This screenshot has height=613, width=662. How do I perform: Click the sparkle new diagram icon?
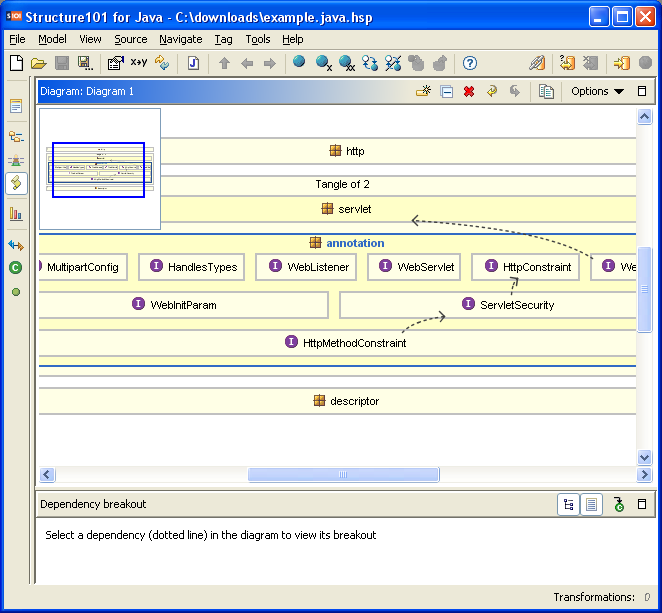point(423,91)
